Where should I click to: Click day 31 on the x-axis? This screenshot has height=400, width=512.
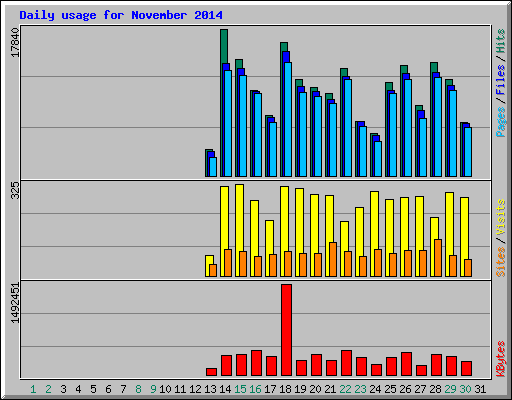pos(480,389)
